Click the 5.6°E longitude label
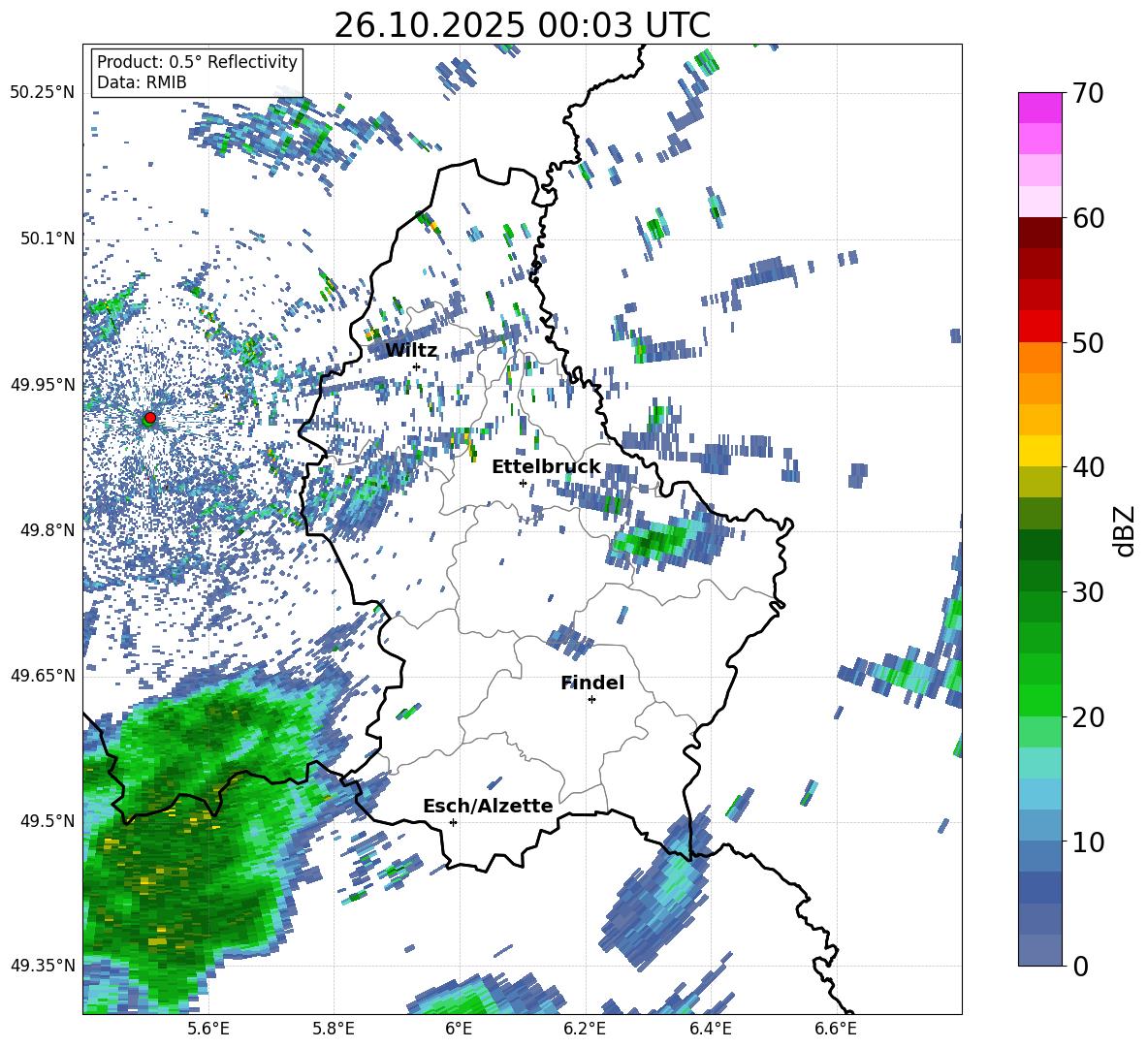Screen dimensions: 1148x1048 tap(208, 1029)
